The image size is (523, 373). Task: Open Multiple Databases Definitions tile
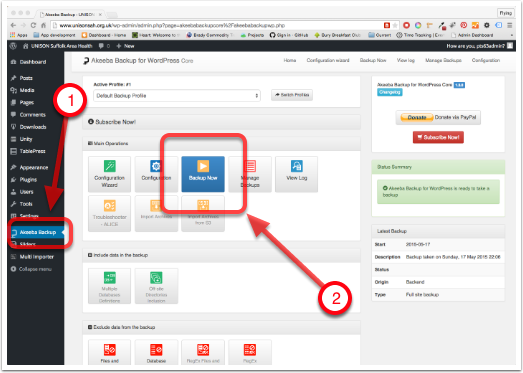pos(109,286)
